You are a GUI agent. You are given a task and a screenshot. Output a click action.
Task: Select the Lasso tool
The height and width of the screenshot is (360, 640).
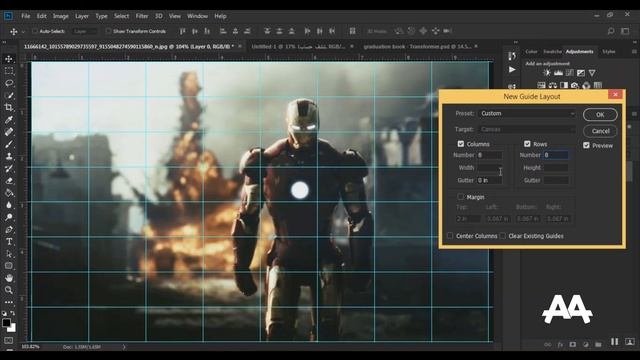pos(9,83)
